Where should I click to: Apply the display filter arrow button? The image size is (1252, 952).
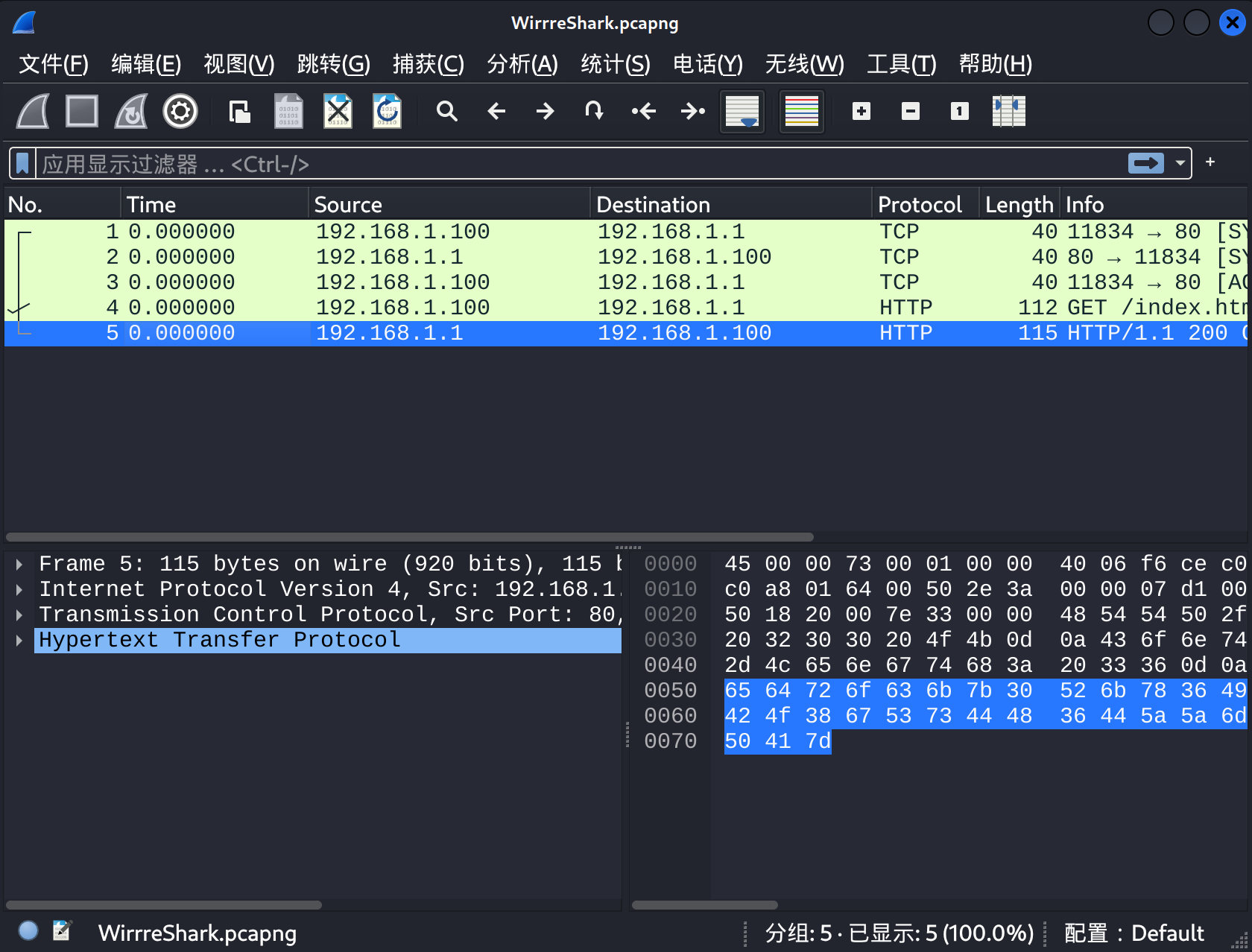point(1146,163)
